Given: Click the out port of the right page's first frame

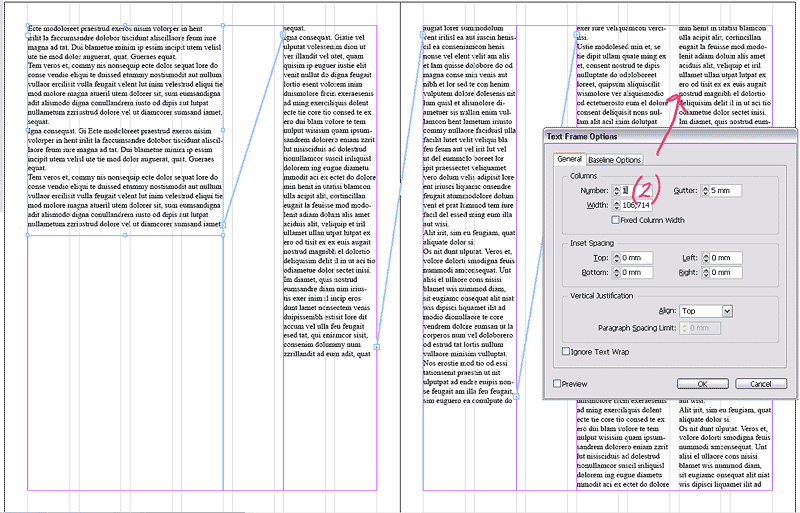Looking at the screenshot, I should [516, 397].
